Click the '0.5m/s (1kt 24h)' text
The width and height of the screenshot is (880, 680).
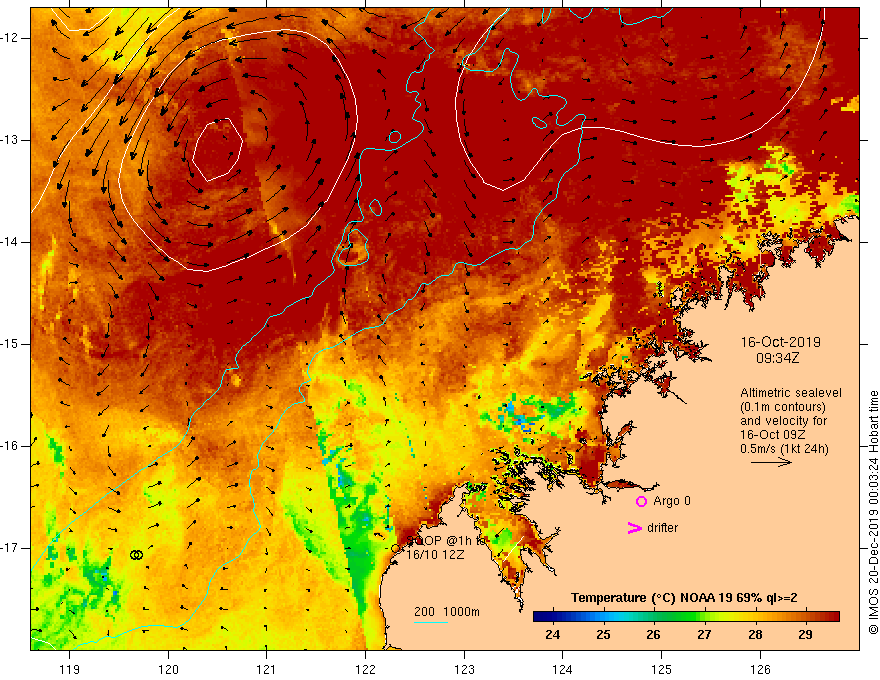(x=784, y=449)
